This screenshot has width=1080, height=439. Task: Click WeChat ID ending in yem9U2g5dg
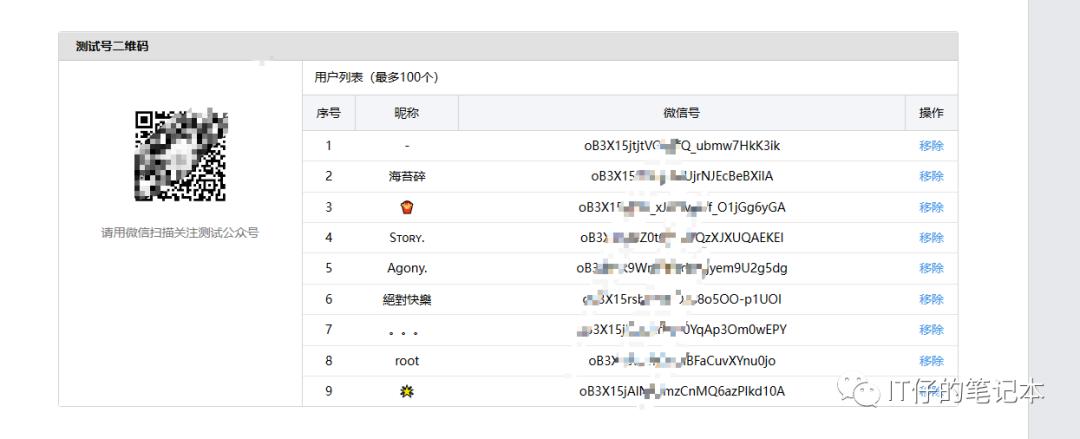pyautogui.click(x=682, y=268)
